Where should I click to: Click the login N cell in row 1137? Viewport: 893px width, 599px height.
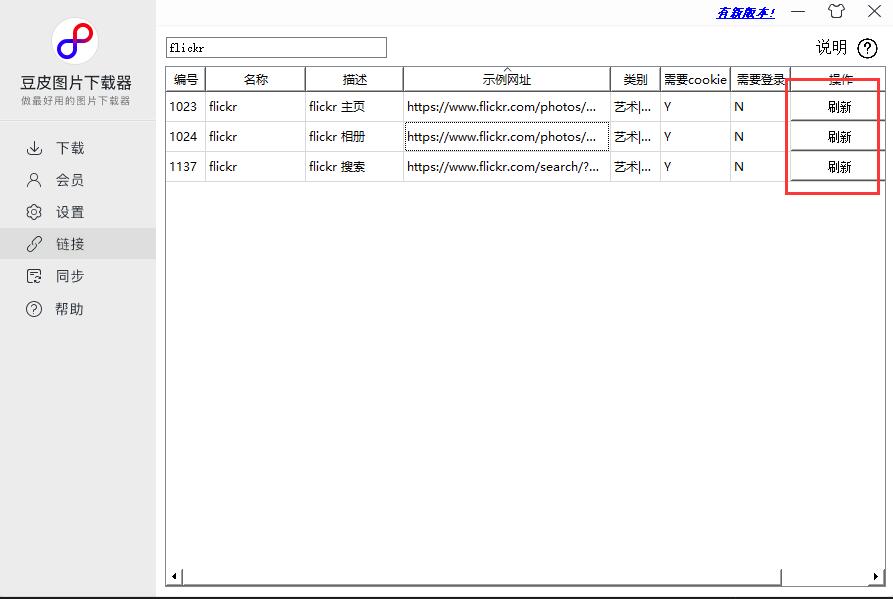(x=760, y=167)
